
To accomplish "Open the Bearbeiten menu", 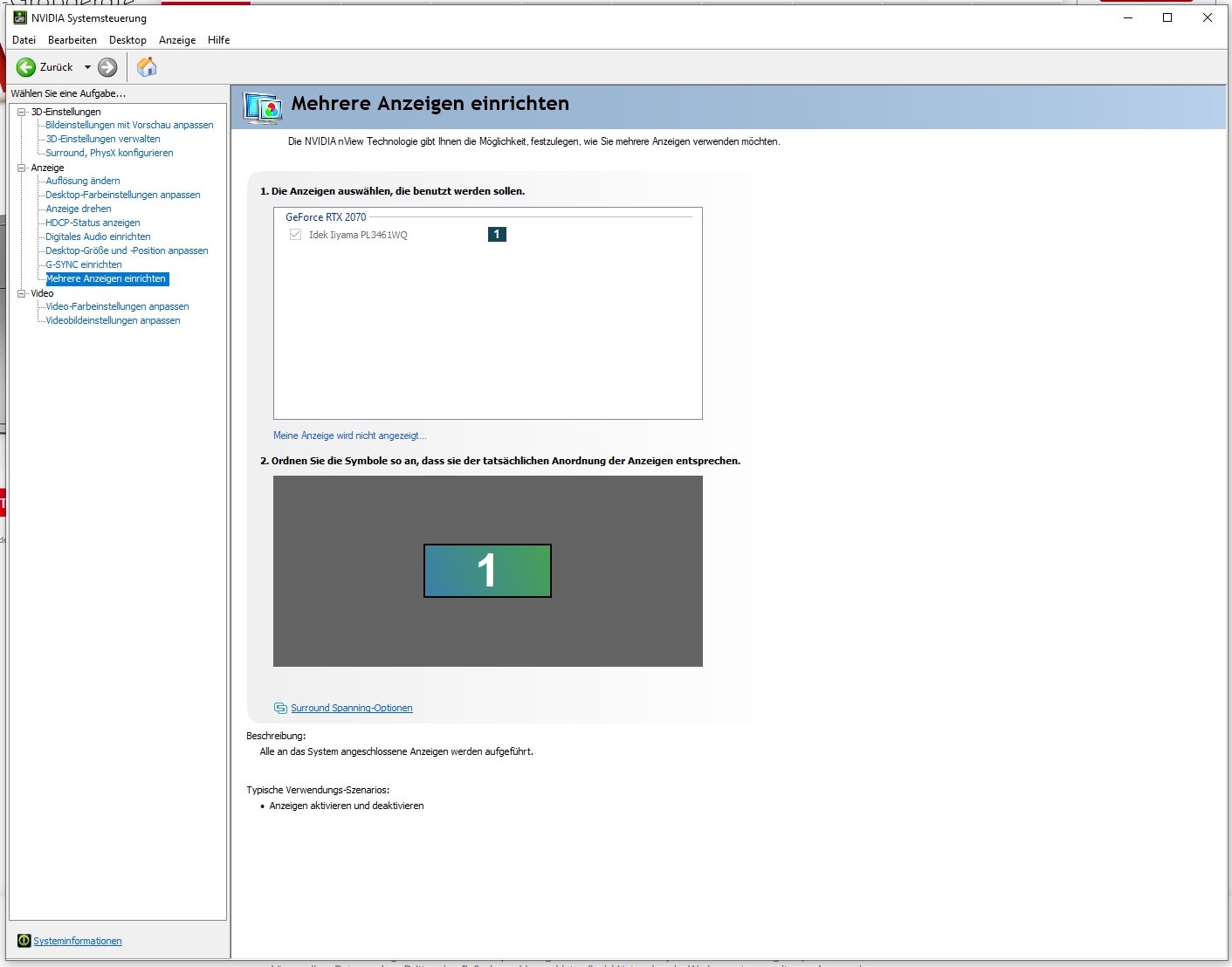I will [72, 40].
